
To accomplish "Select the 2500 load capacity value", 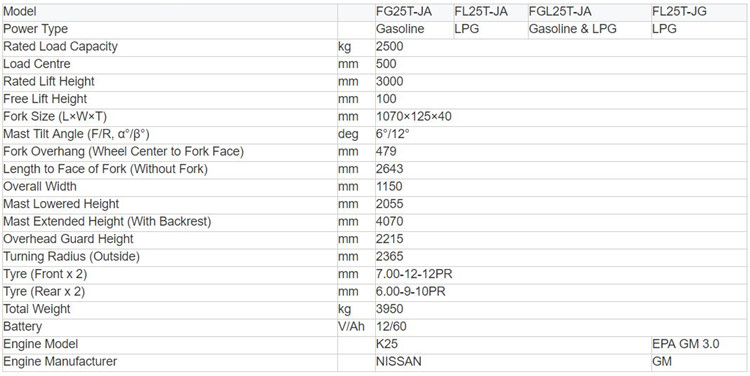I will click(x=389, y=46).
